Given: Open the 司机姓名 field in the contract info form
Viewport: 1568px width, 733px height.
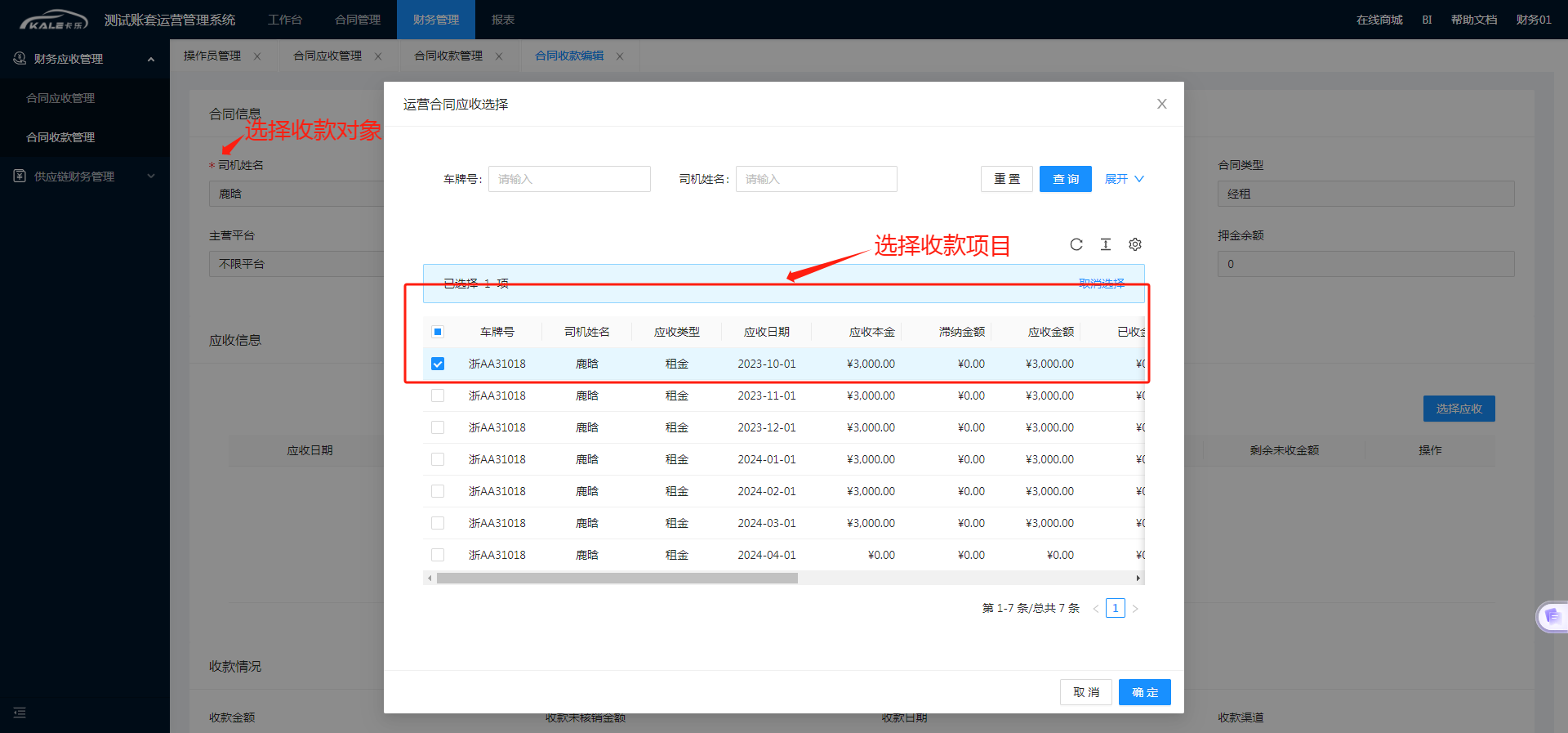Looking at the screenshot, I should coord(296,194).
